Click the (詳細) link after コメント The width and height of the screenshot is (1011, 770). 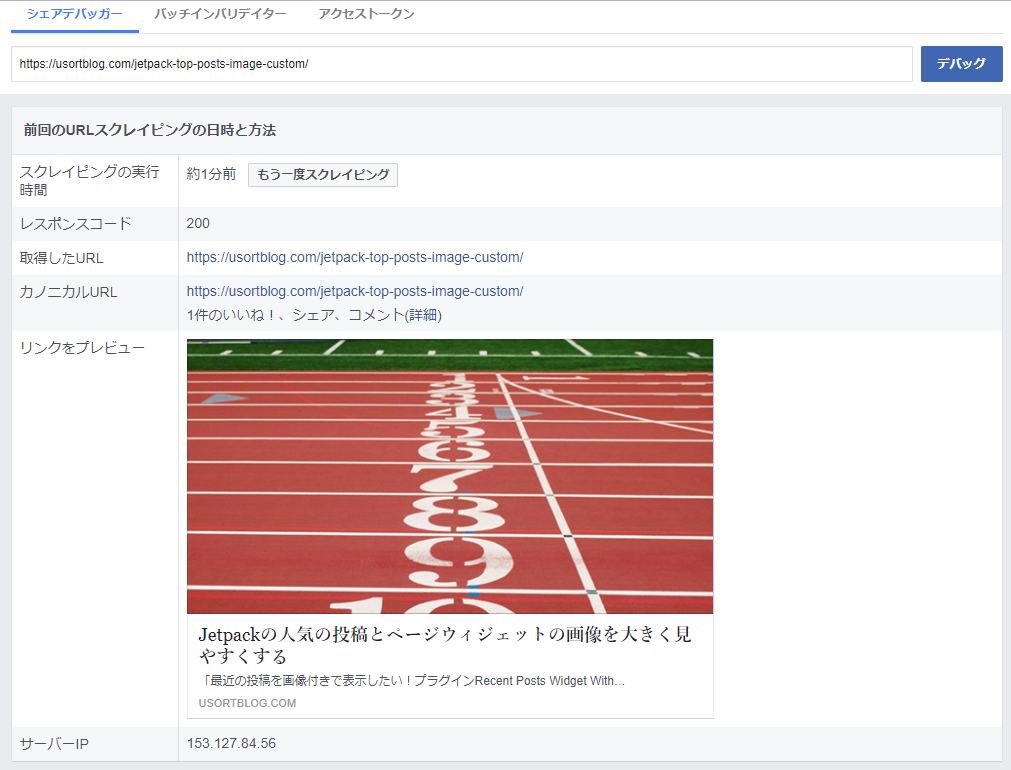tap(424, 315)
